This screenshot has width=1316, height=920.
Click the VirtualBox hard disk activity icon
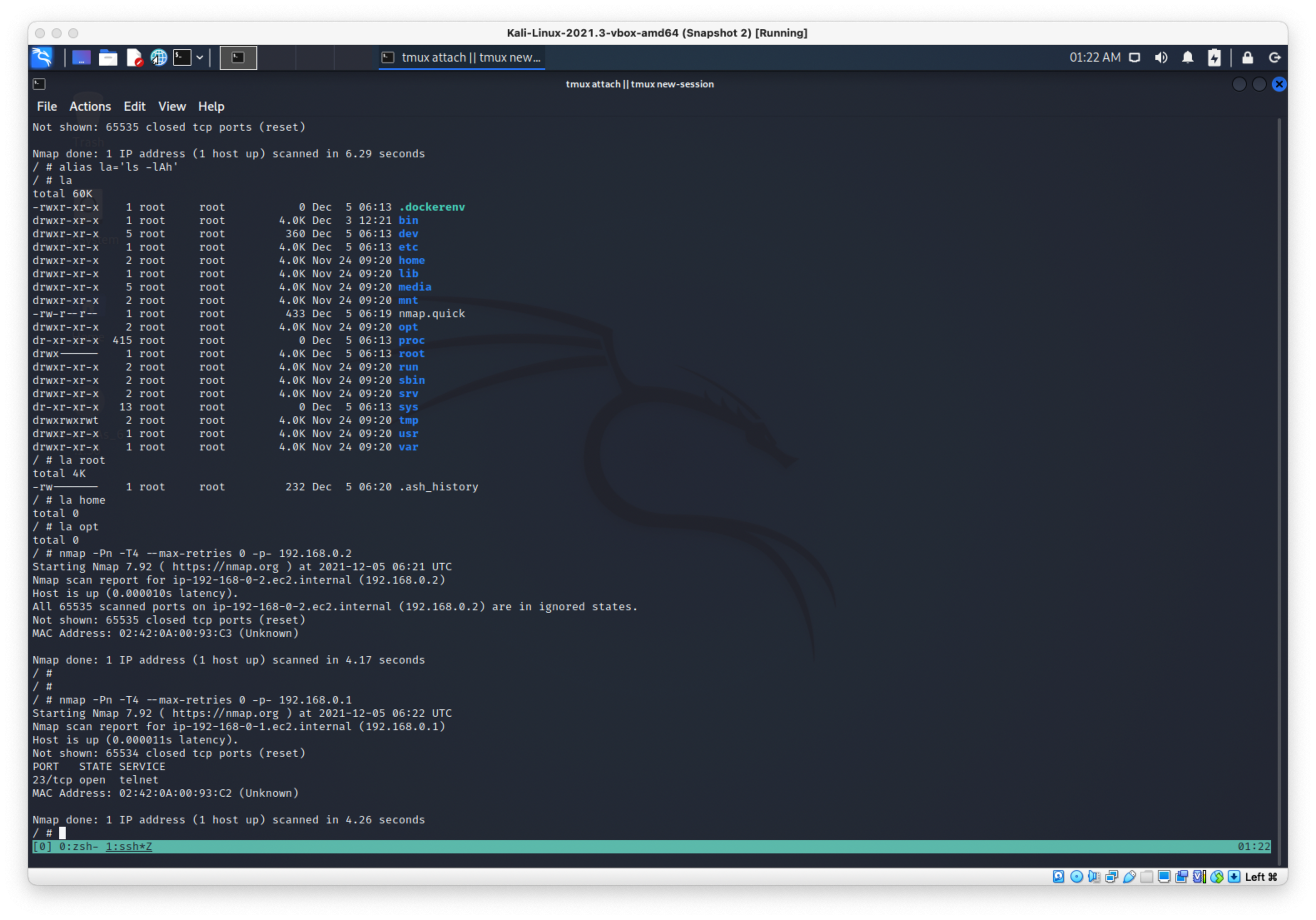pyautogui.click(x=1059, y=876)
